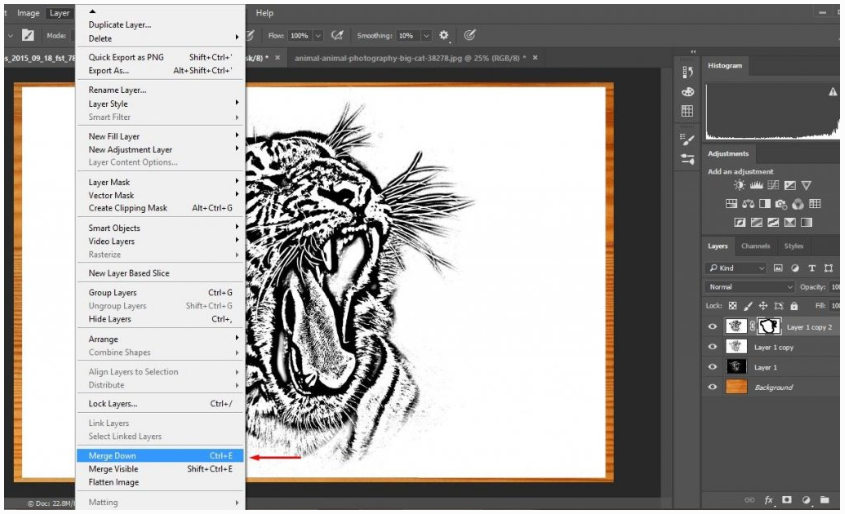Screen dimensions: 845x514
Task: Expand the Arrange submenu
Action: [161, 339]
